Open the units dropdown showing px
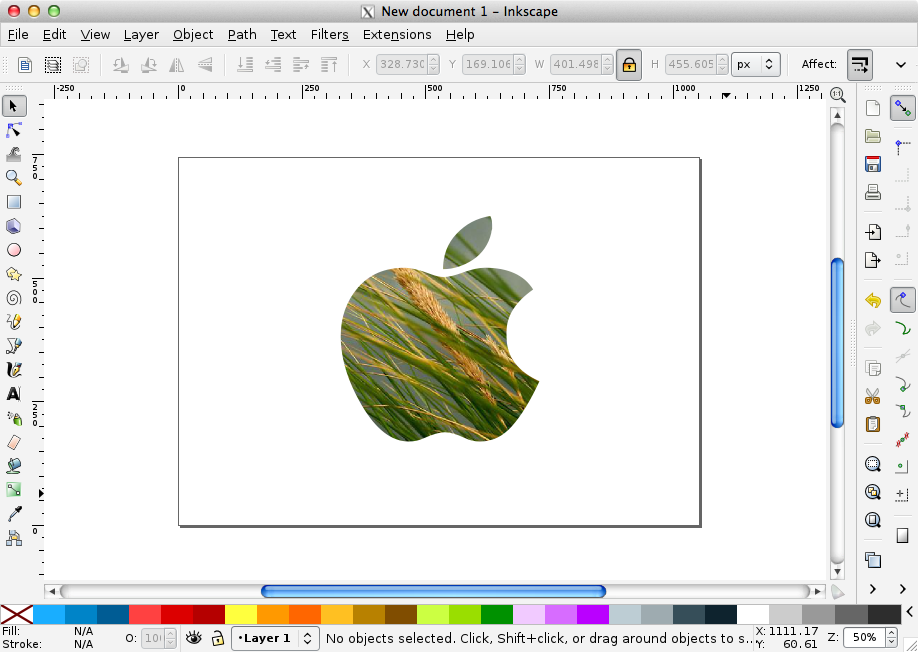The width and height of the screenshot is (918, 652). 756,64
